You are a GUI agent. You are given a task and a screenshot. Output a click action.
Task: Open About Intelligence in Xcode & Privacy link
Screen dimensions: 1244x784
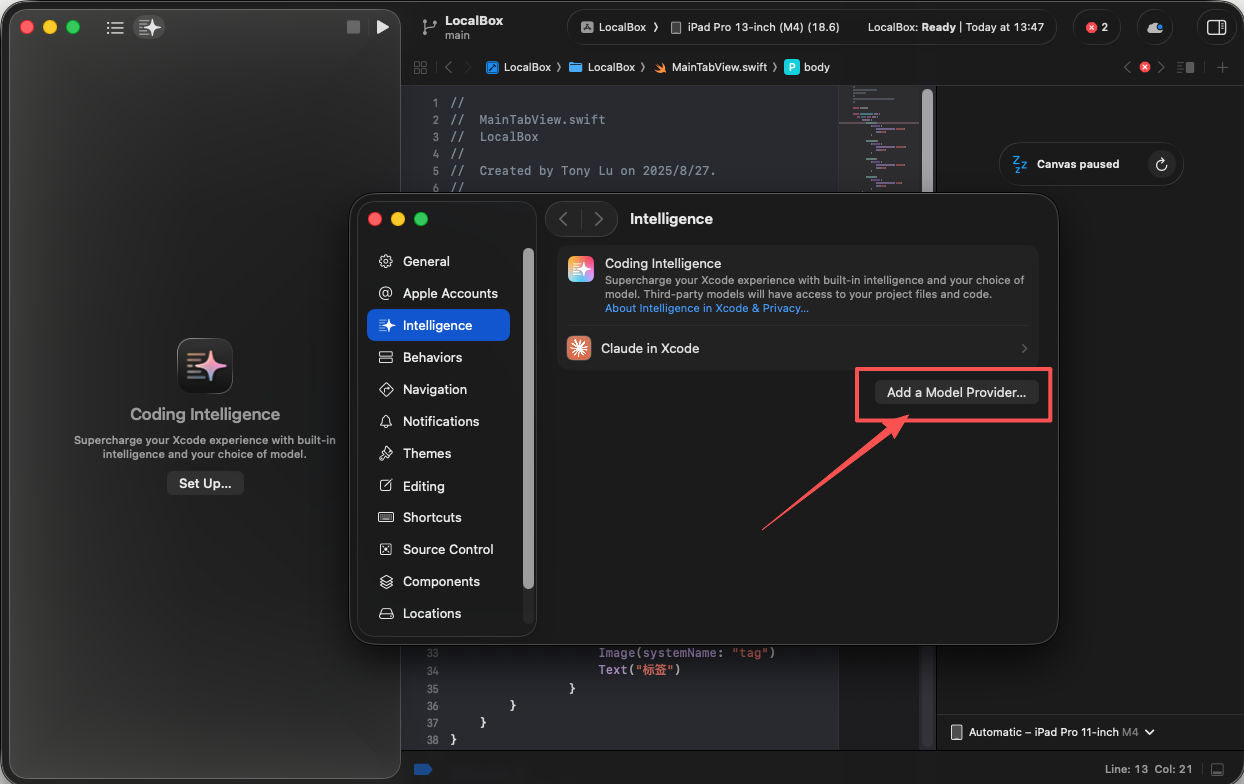(706, 308)
